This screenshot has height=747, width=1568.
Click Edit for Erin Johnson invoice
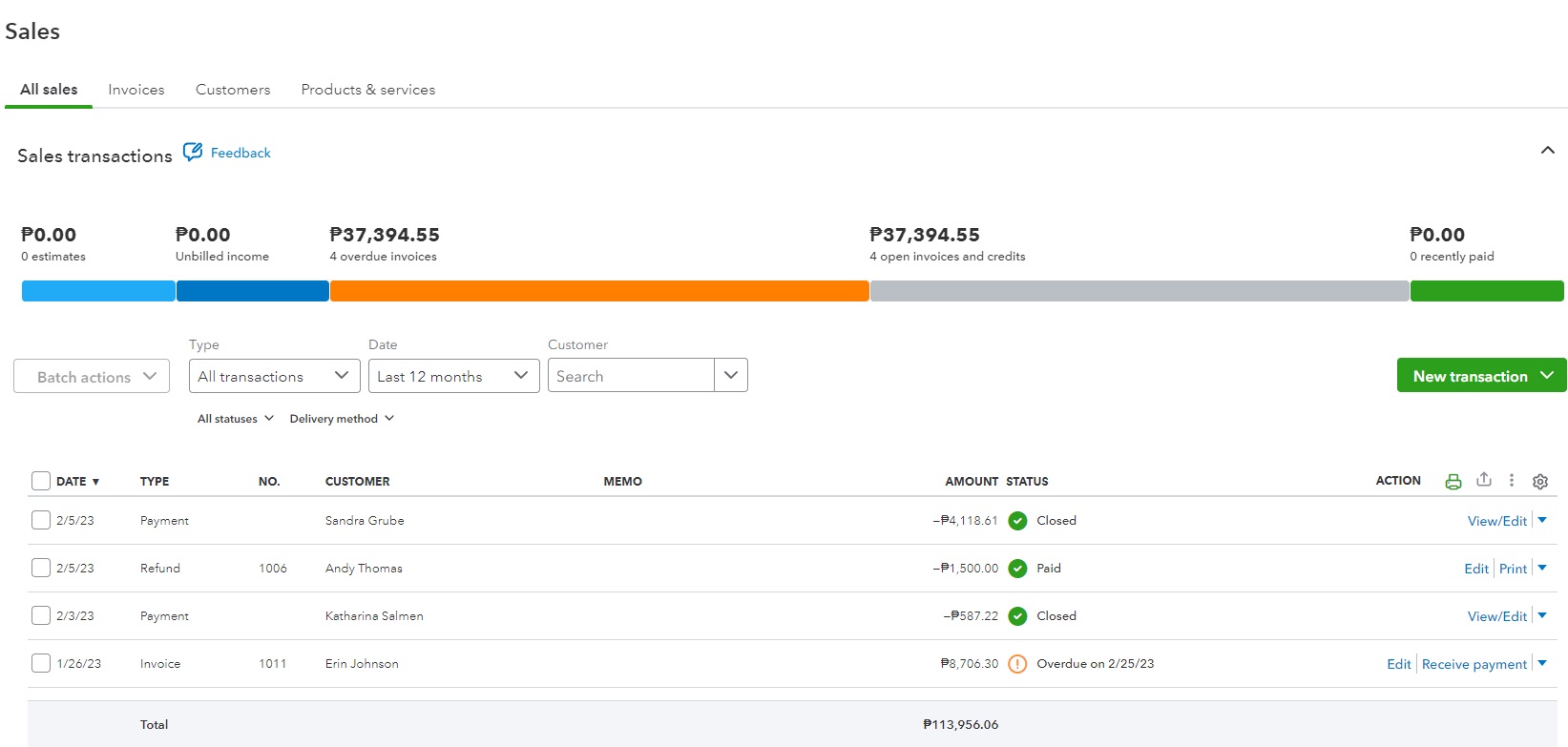coord(1399,664)
